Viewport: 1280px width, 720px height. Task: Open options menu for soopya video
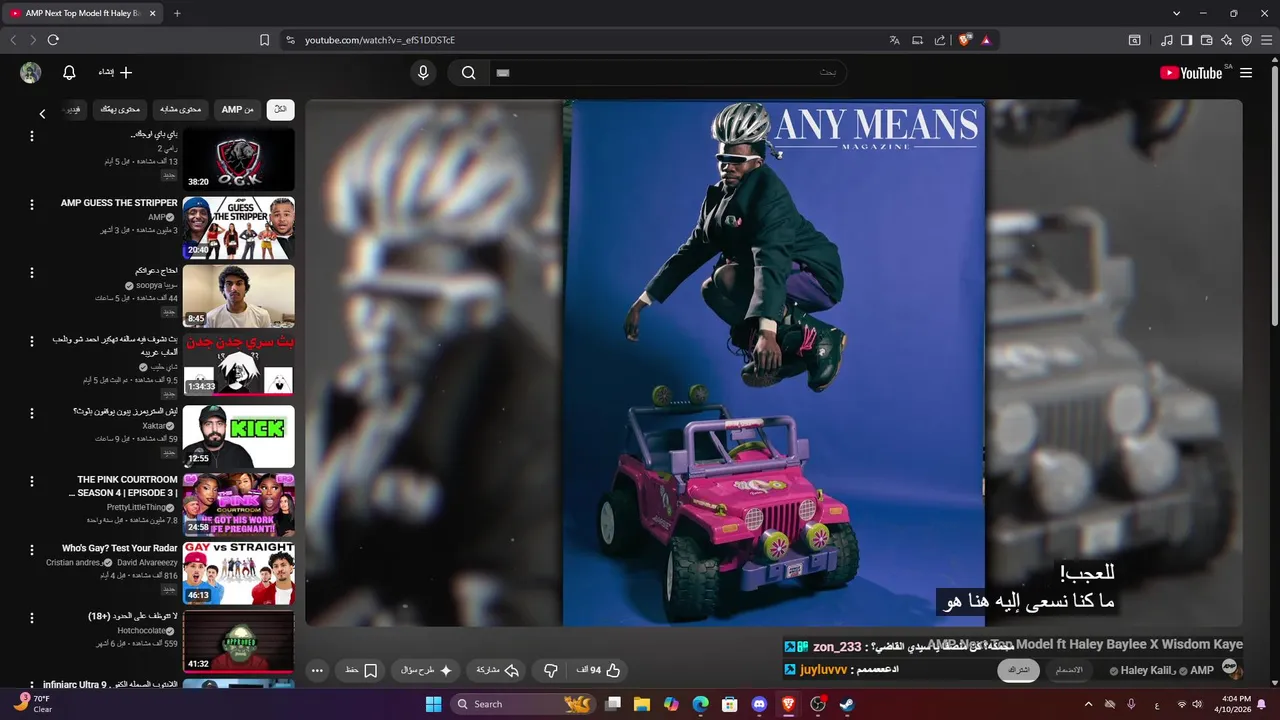point(32,273)
